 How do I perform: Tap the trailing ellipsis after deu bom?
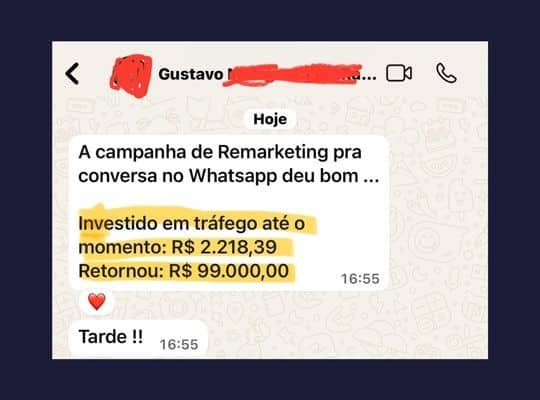tap(372, 178)
